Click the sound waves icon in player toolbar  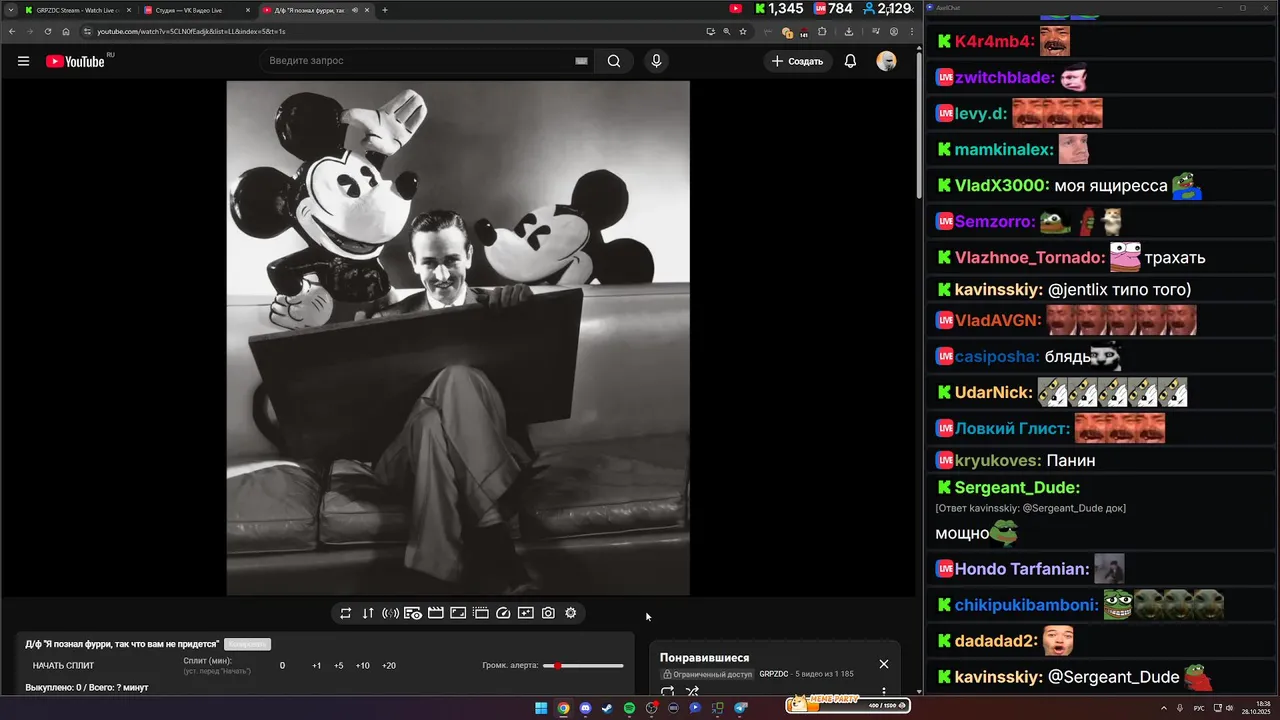[x=390, y=613]
